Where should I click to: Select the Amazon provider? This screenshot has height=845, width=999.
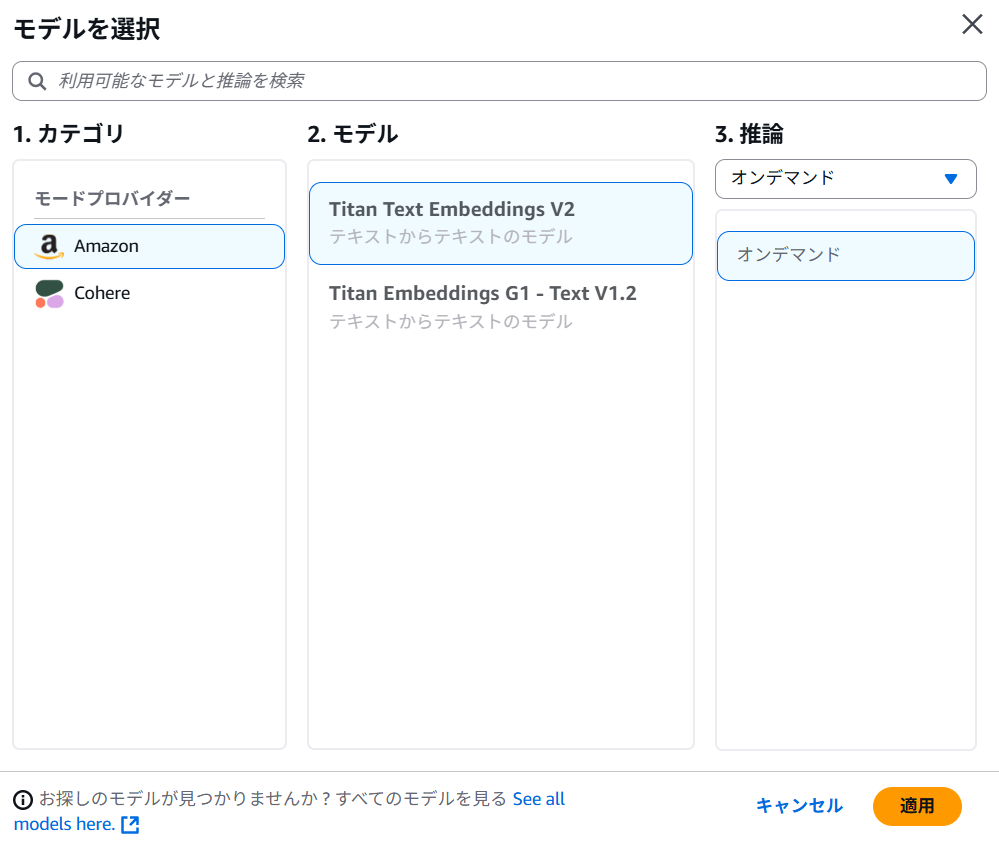[149, 246]
